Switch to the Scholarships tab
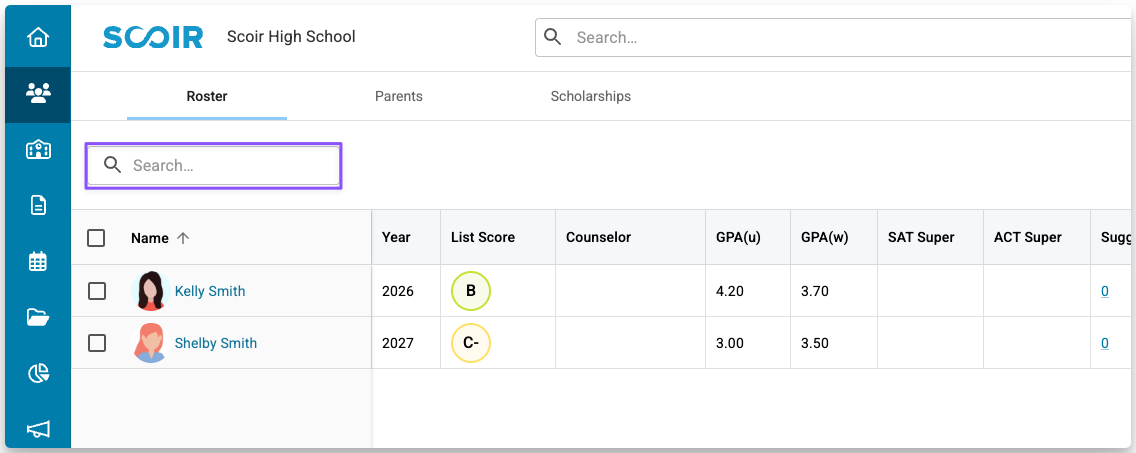 [590, 97]
